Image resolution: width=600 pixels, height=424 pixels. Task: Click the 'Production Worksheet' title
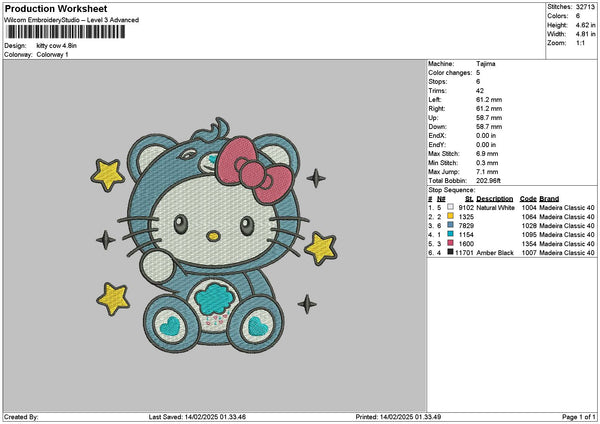tap(56, 8)
